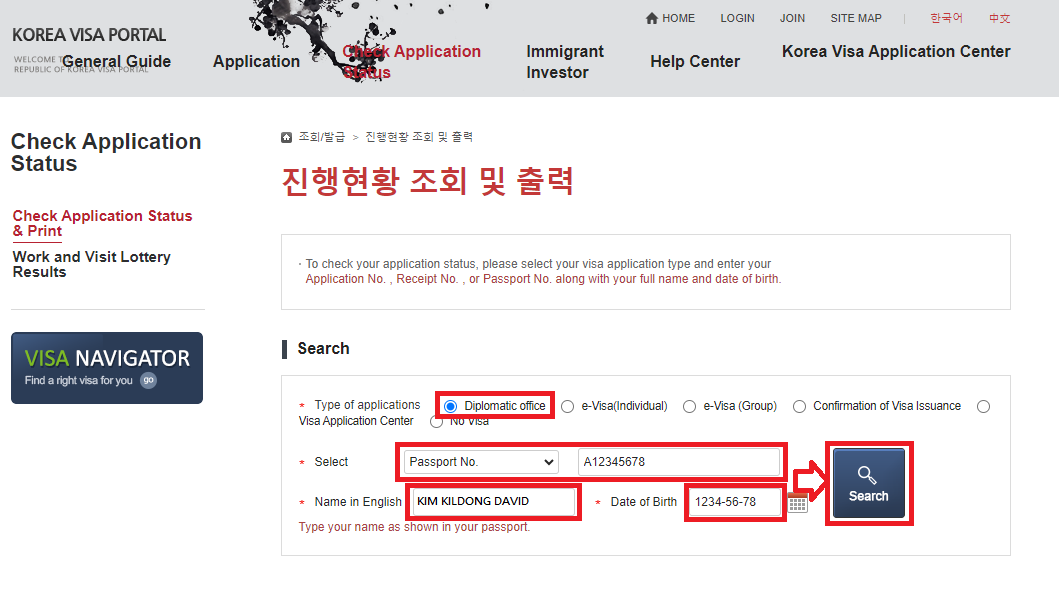The width and height of the screenshot is (1059, 607).
Task: Click the breadcrumb home icon
Action: pyautogui.click(x=286, y=137)
